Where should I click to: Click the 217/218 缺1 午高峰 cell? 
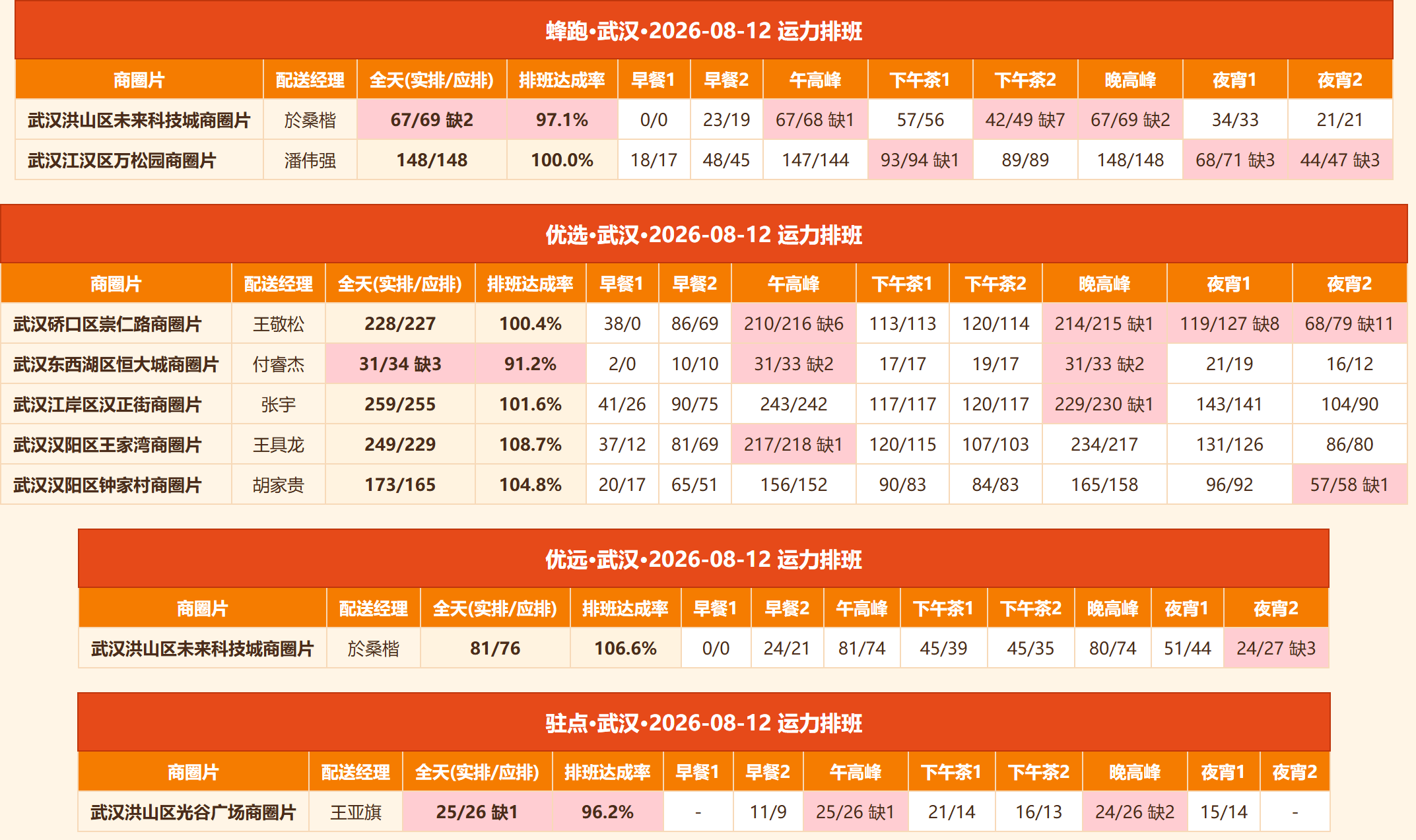click(x=793, y=445)
